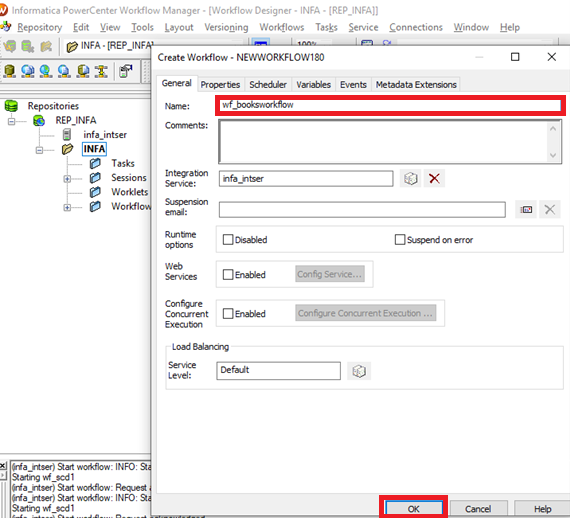
Task: Browse for an Integration Service
Action: point(410,178)
